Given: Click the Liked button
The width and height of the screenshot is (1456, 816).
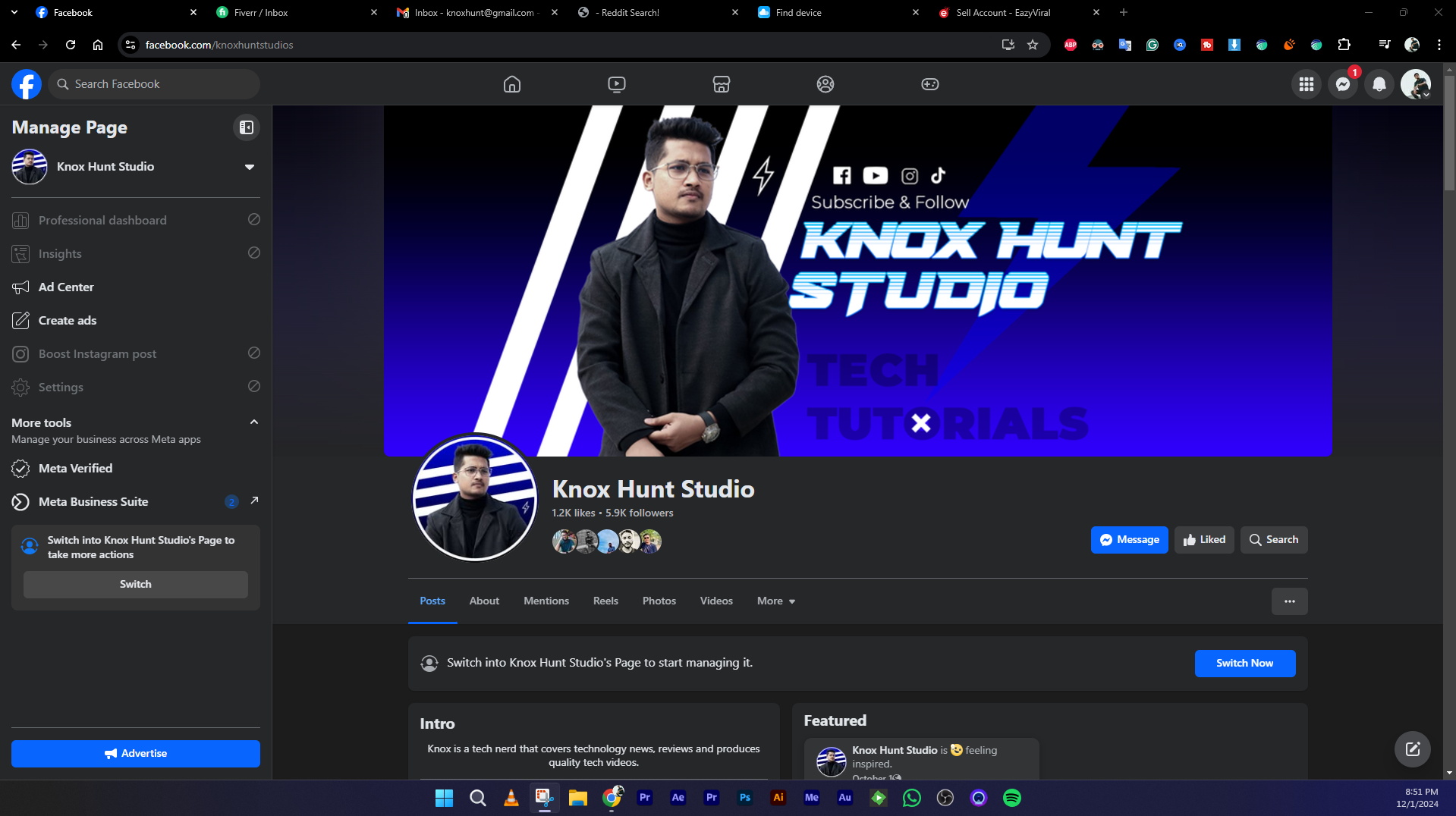Looking at the screenshot, I should point(1204,540).
